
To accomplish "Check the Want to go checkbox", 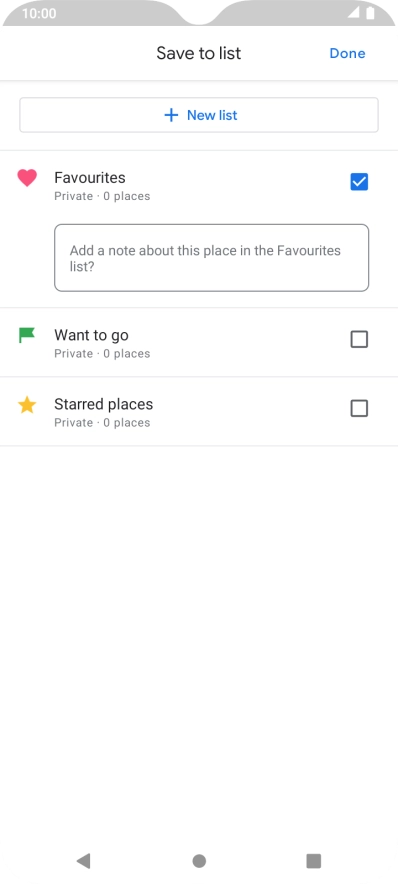I will [x=359, y=339].
